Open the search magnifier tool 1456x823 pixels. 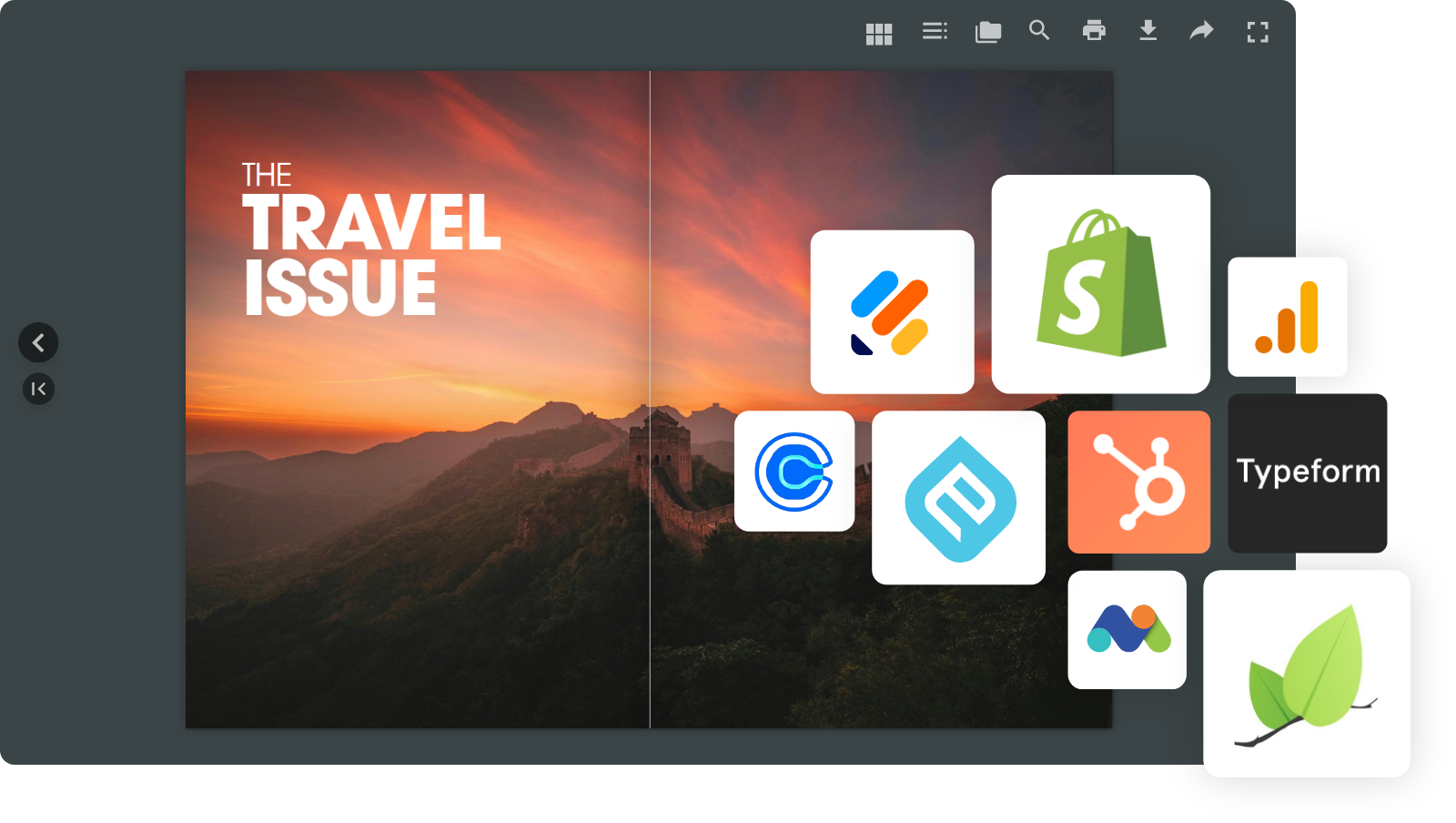1039,31
